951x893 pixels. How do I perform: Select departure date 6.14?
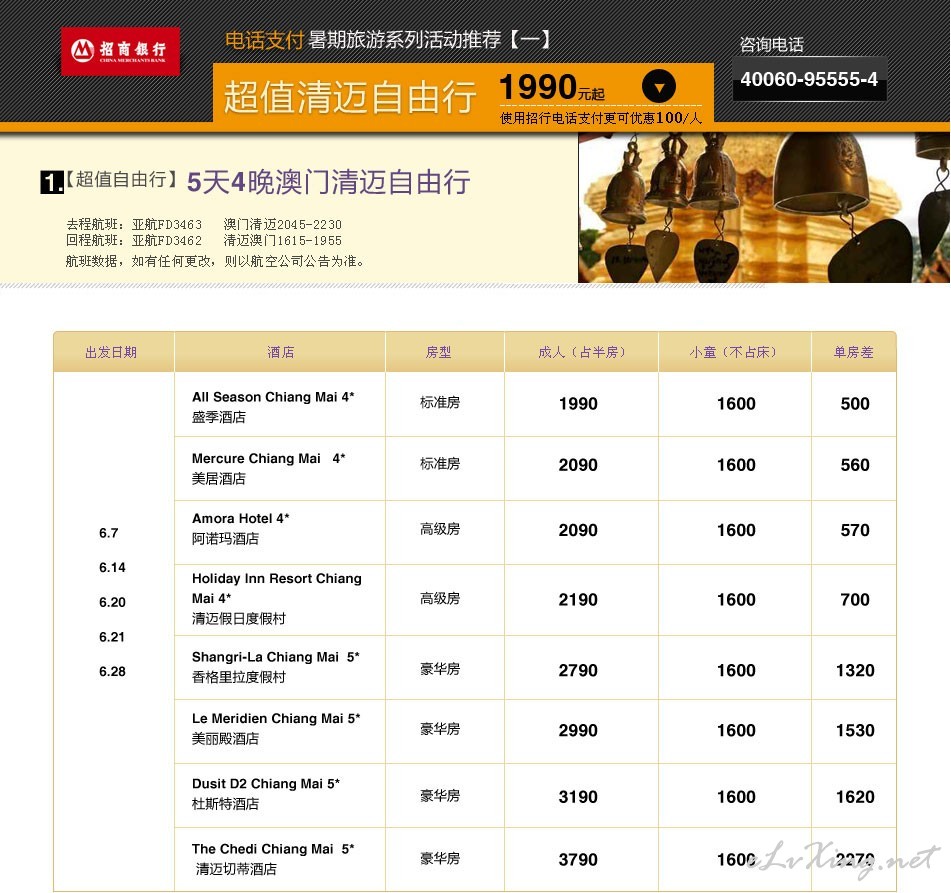pyautogui.click(x=112, y=568)
